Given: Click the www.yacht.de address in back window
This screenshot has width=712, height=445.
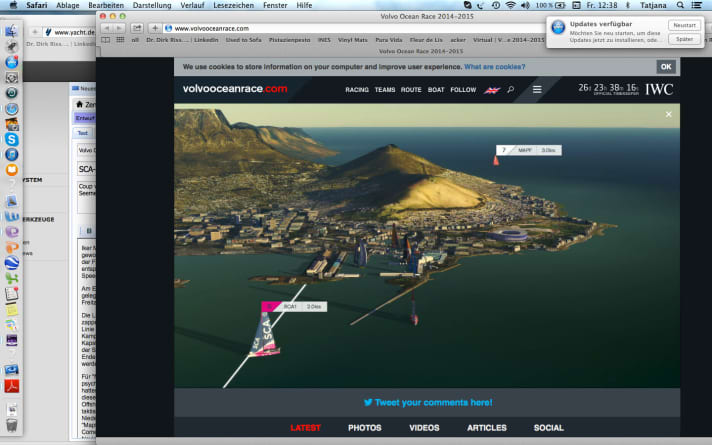Looking at the screenshot, I should tap(74, 32).
